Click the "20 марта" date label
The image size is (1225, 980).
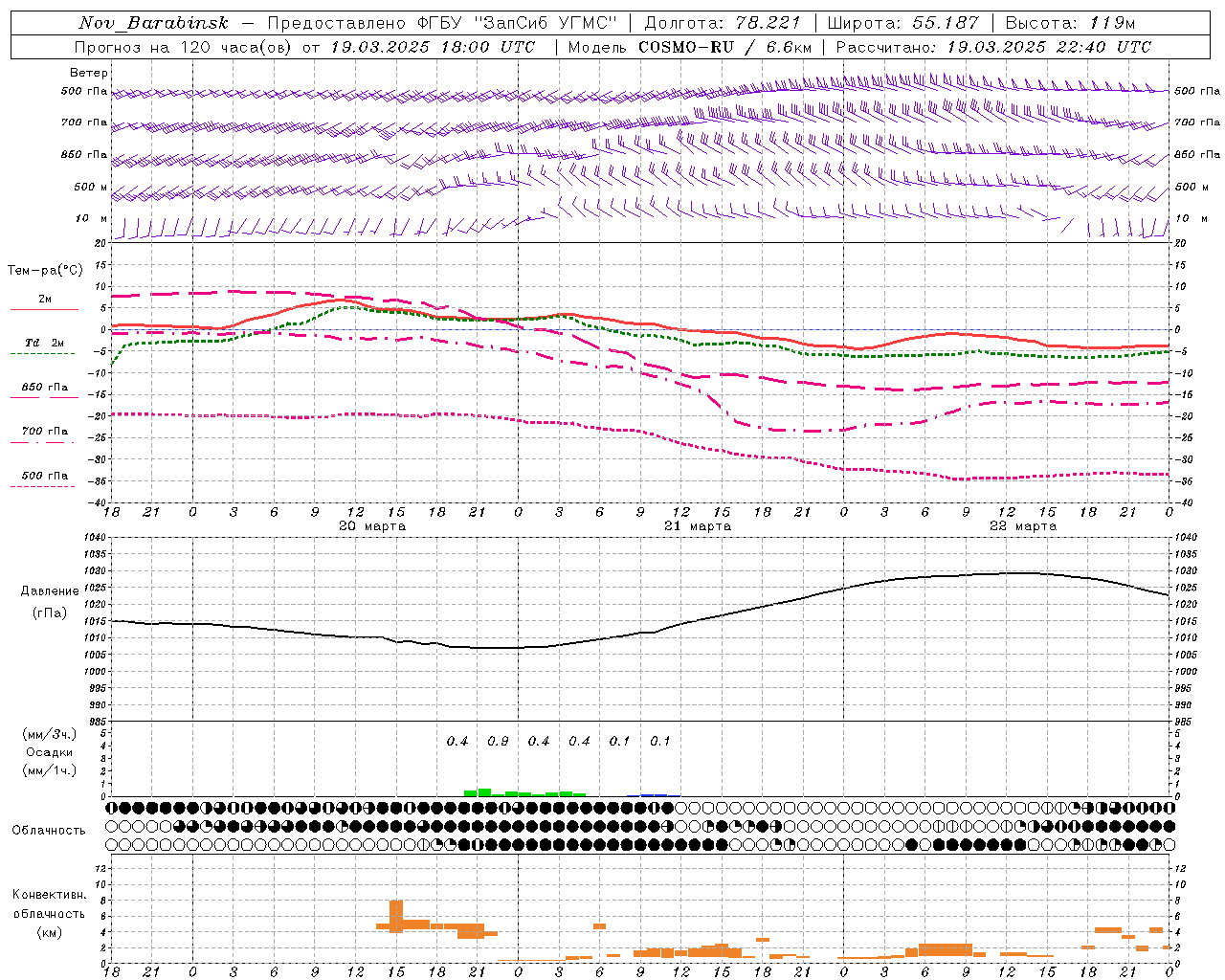coord(372,526)
